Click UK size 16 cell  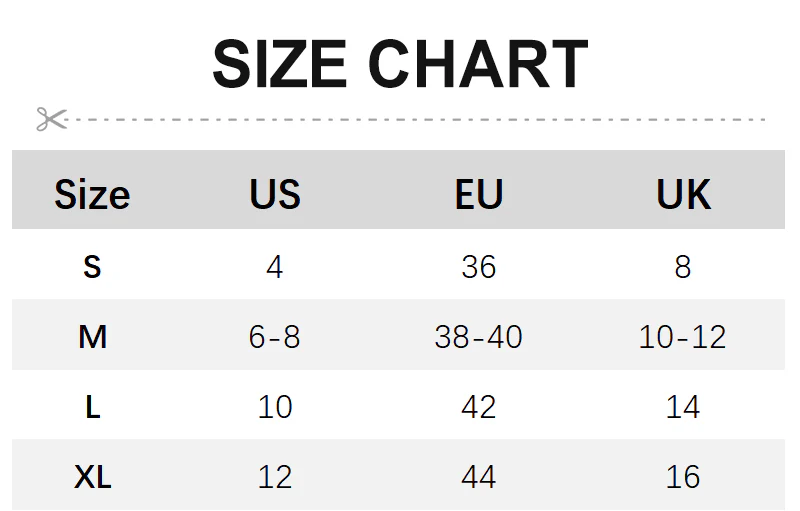683,477
